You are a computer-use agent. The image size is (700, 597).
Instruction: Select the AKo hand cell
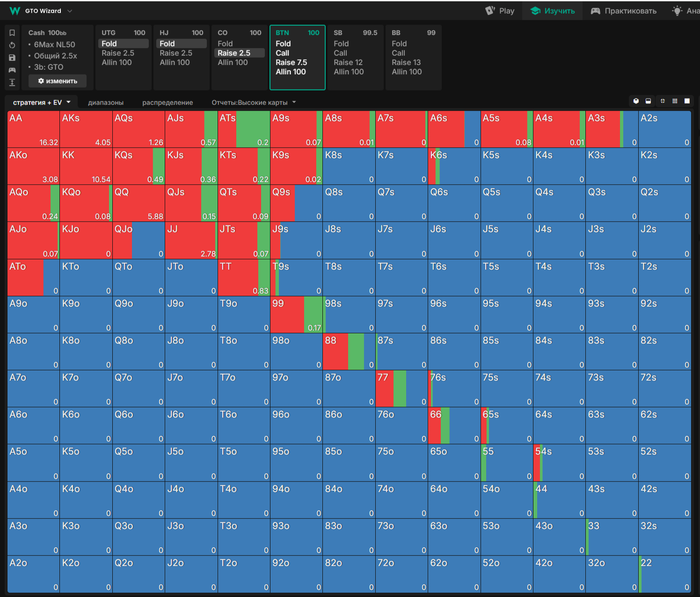33,167
